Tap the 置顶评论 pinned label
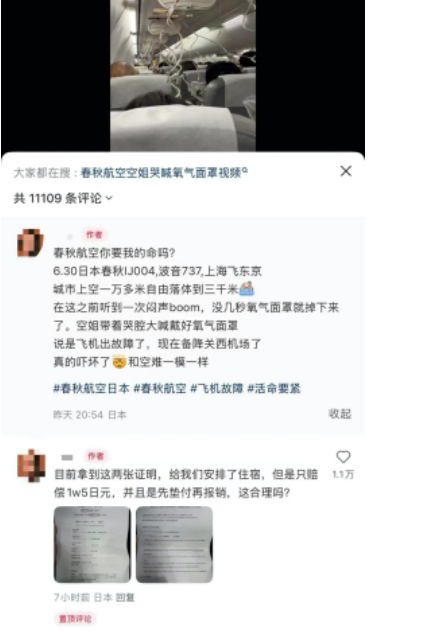422x632 pixels. coord(75,618)
